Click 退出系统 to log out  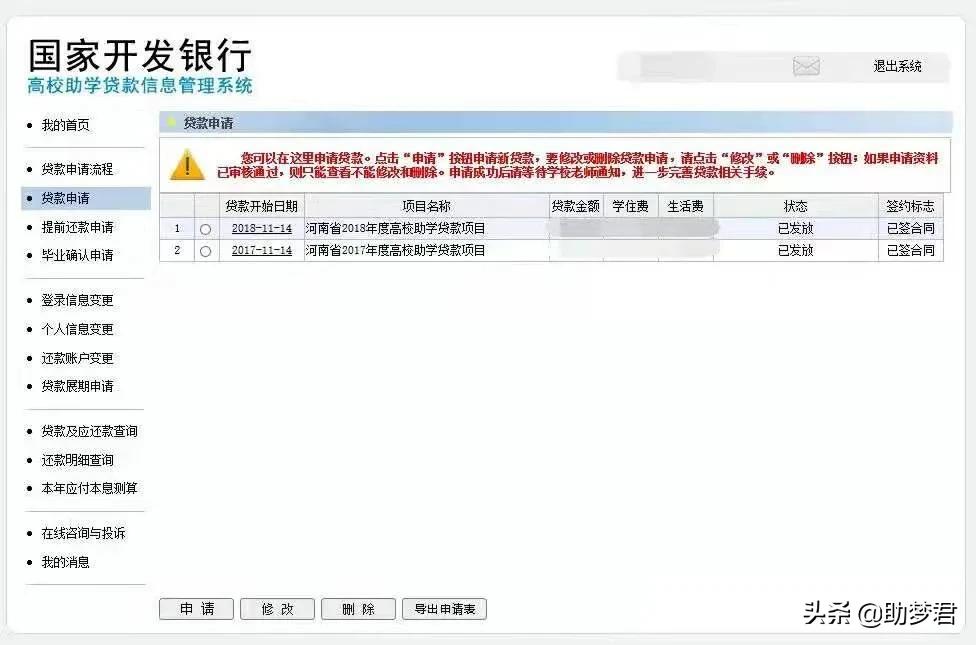click(x=898, y=67)
